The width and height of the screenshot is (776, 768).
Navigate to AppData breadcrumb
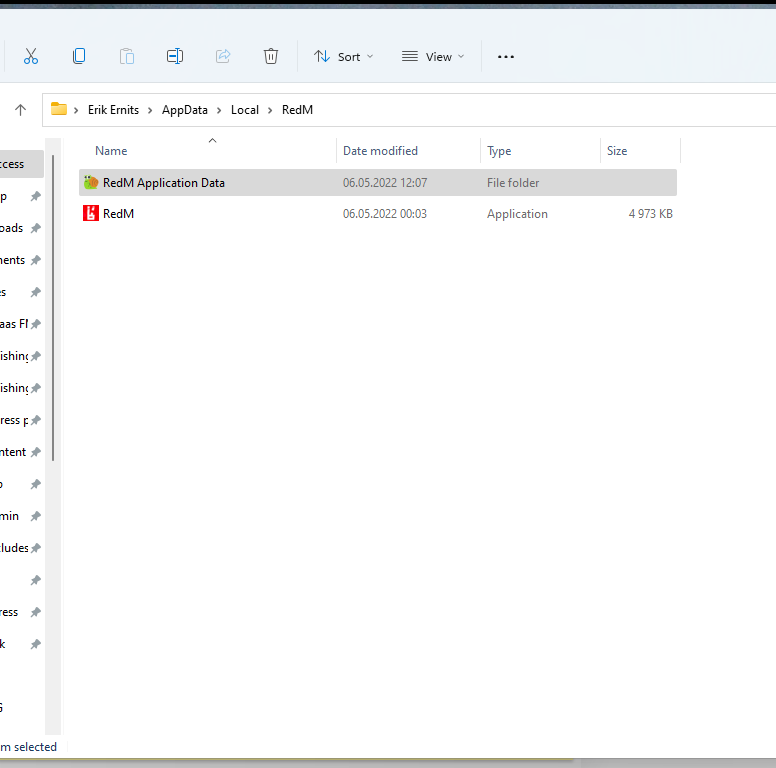coord(185,110)
